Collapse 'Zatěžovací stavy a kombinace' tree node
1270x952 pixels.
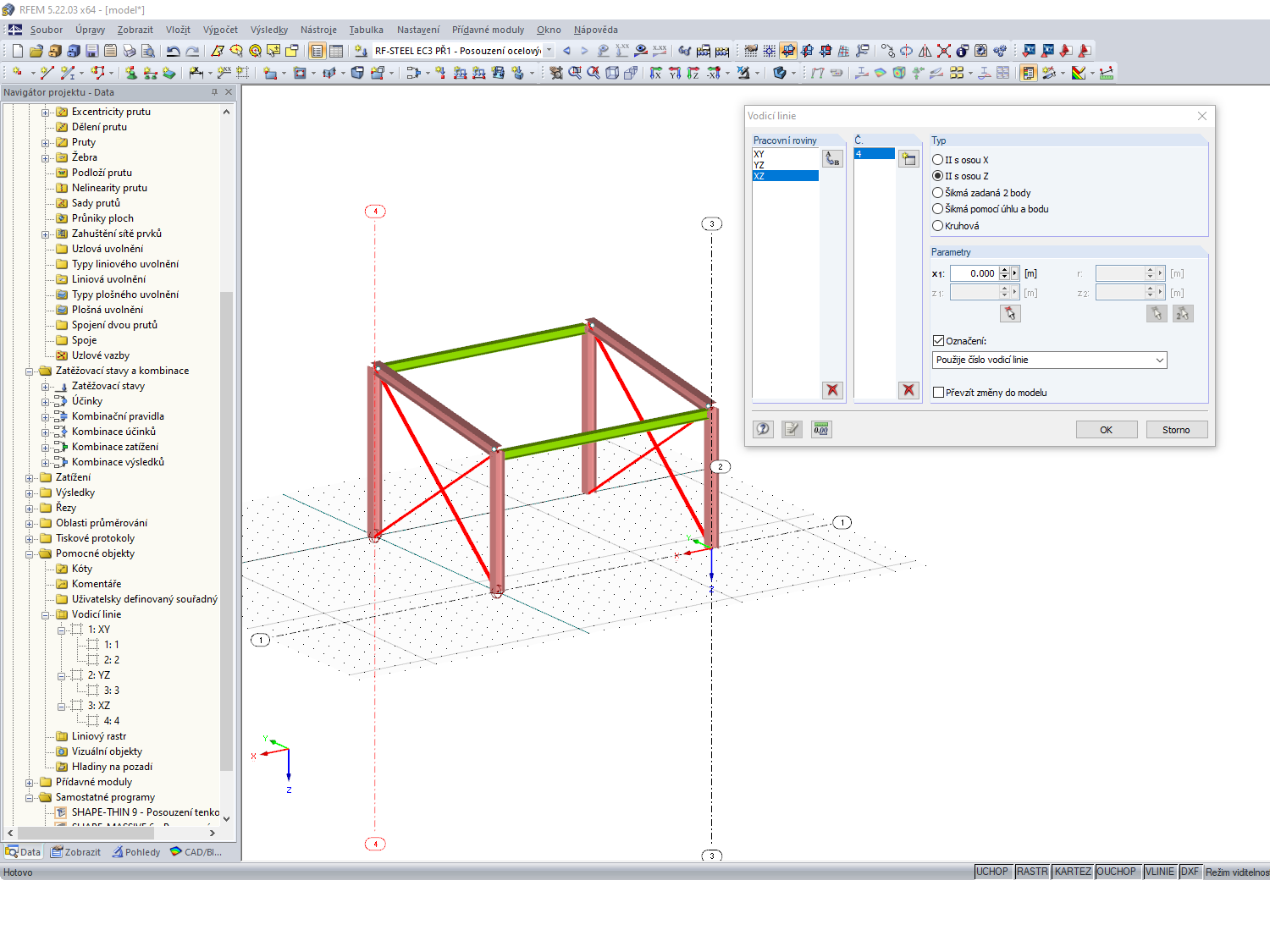click(30, 371)
